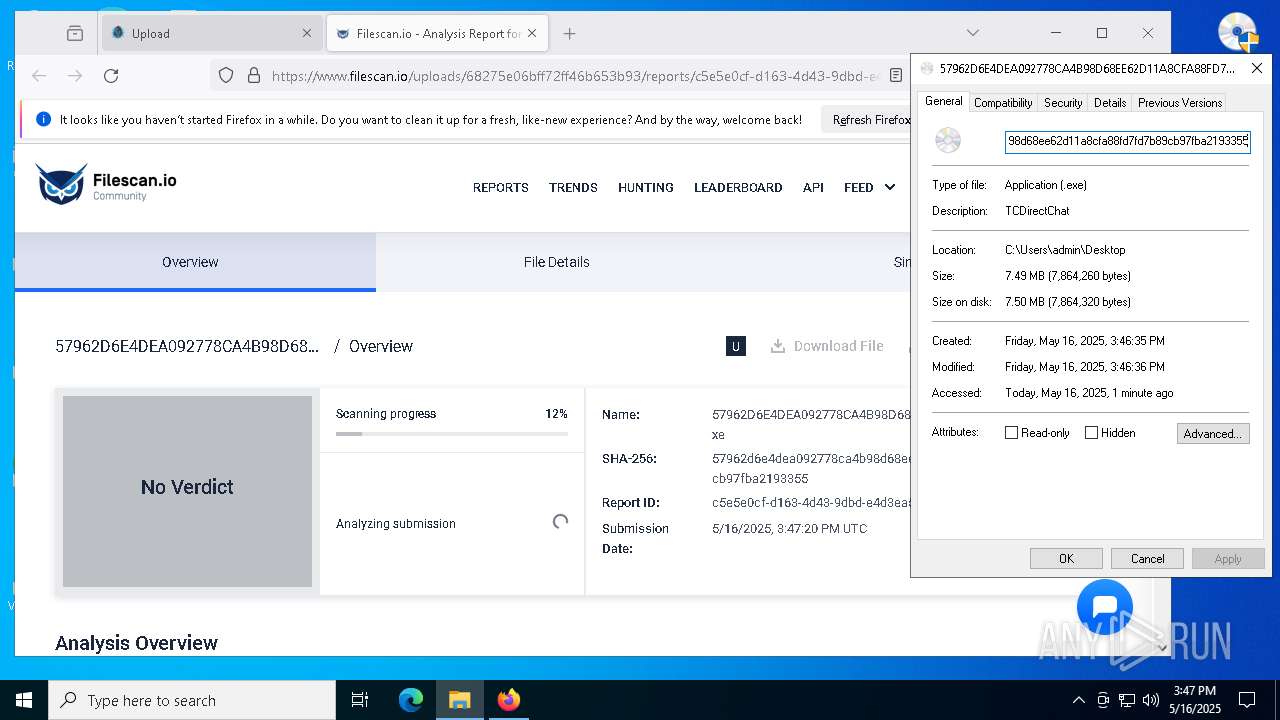Image resolution: width=1280 pixels, height=720 pixels.
Task: Click the filescan.io URL address bar
Action: (x=575, y=75)
